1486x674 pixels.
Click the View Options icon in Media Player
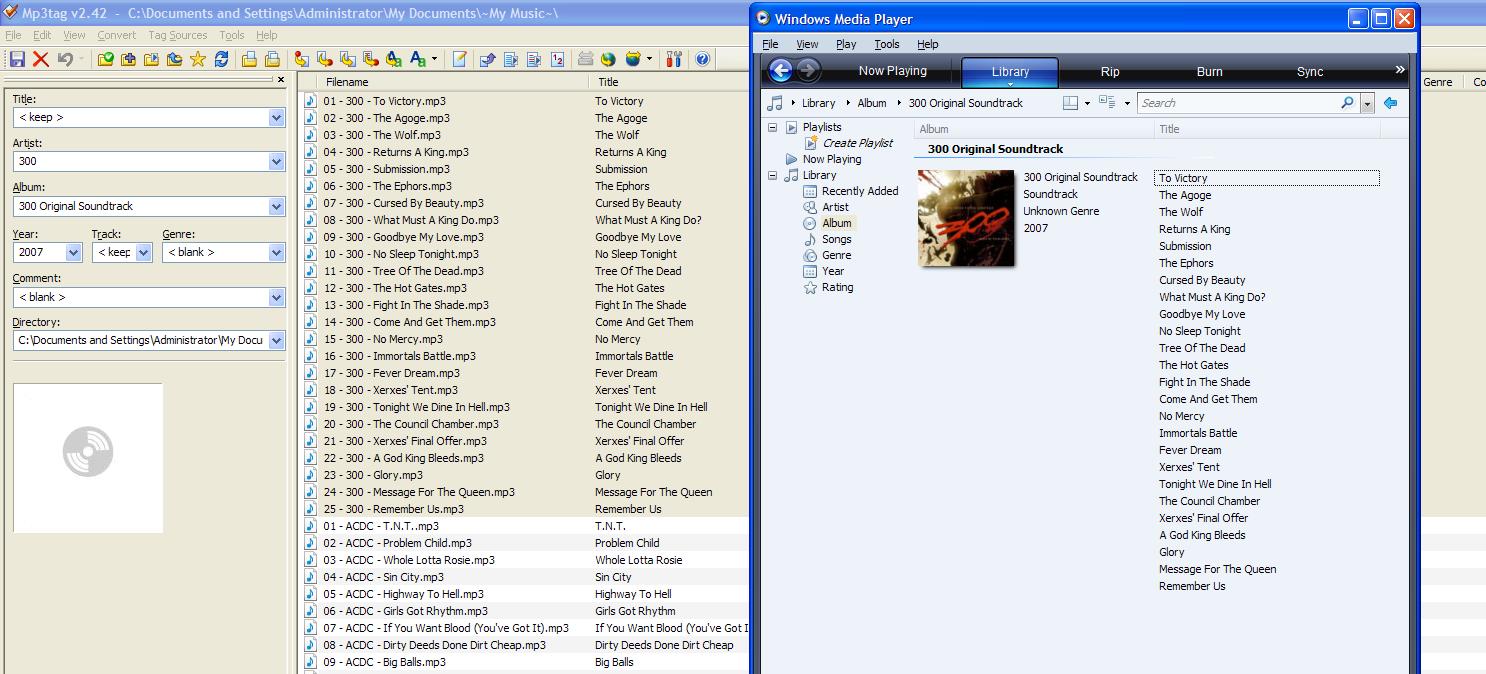click(x=1107, y=102)
